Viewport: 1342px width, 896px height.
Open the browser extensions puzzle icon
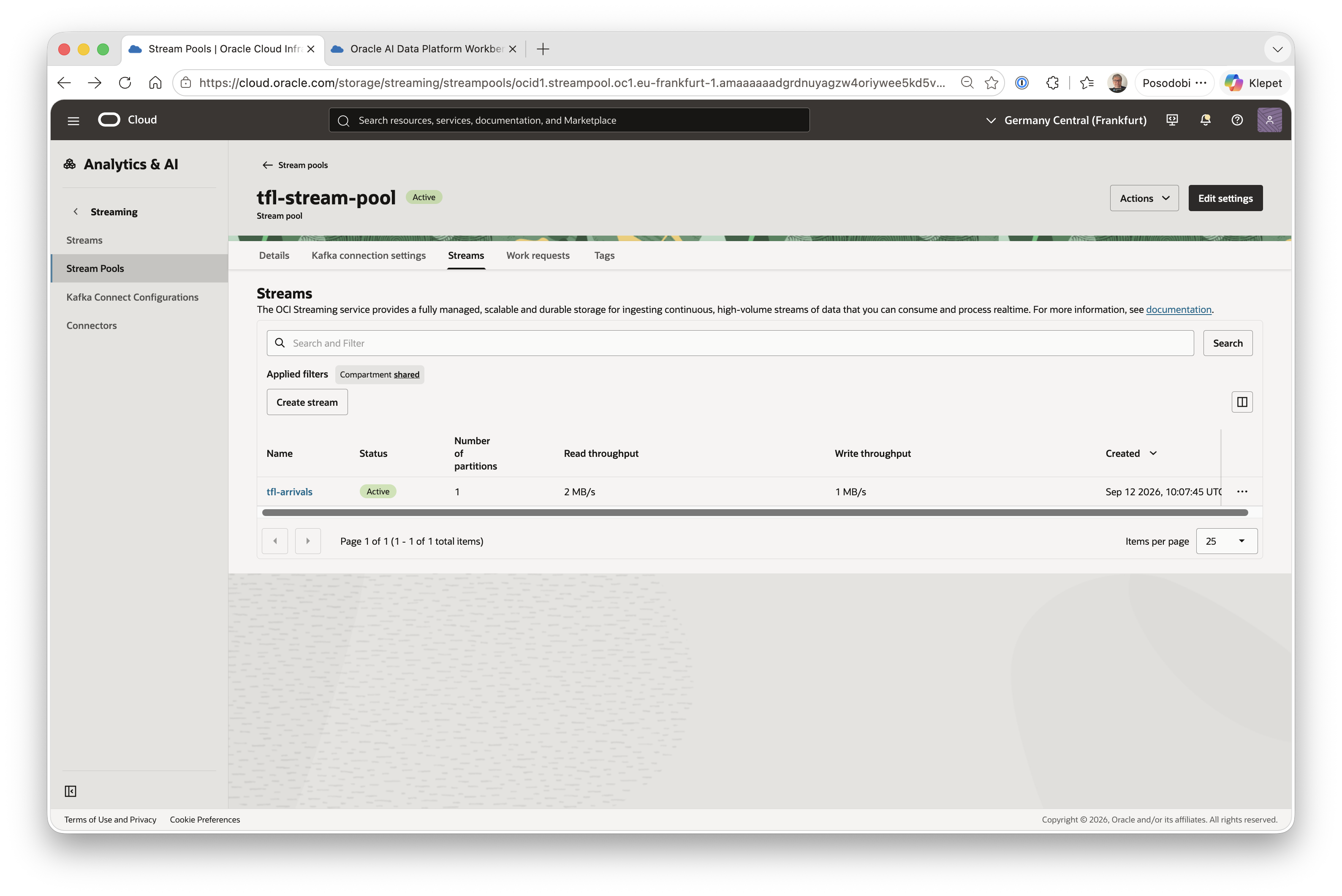[1052, 83]
